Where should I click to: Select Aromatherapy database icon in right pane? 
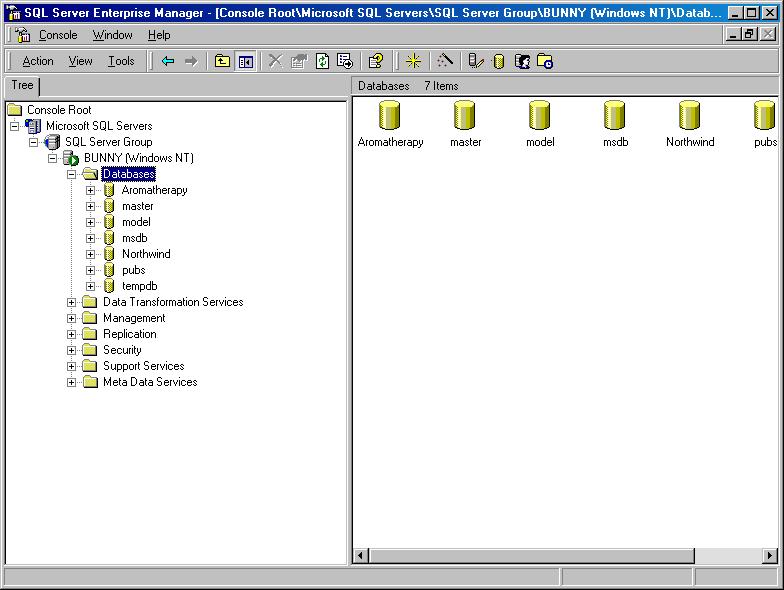coord(390,115)
